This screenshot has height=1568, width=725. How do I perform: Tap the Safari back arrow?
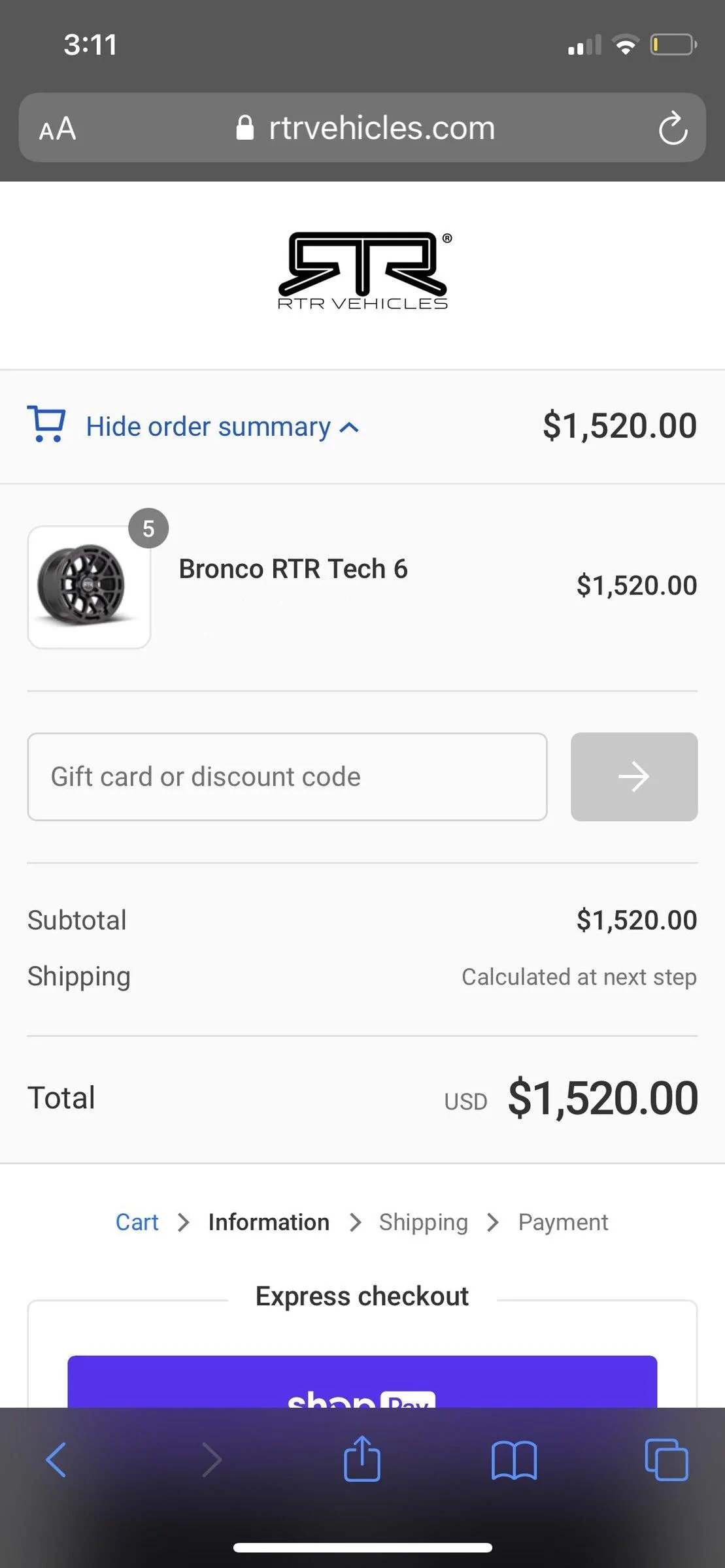pos(56,1459)
